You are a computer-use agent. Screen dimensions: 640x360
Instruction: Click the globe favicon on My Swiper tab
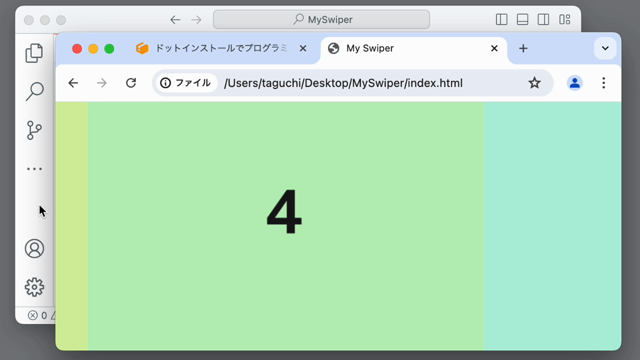point(333,48)
